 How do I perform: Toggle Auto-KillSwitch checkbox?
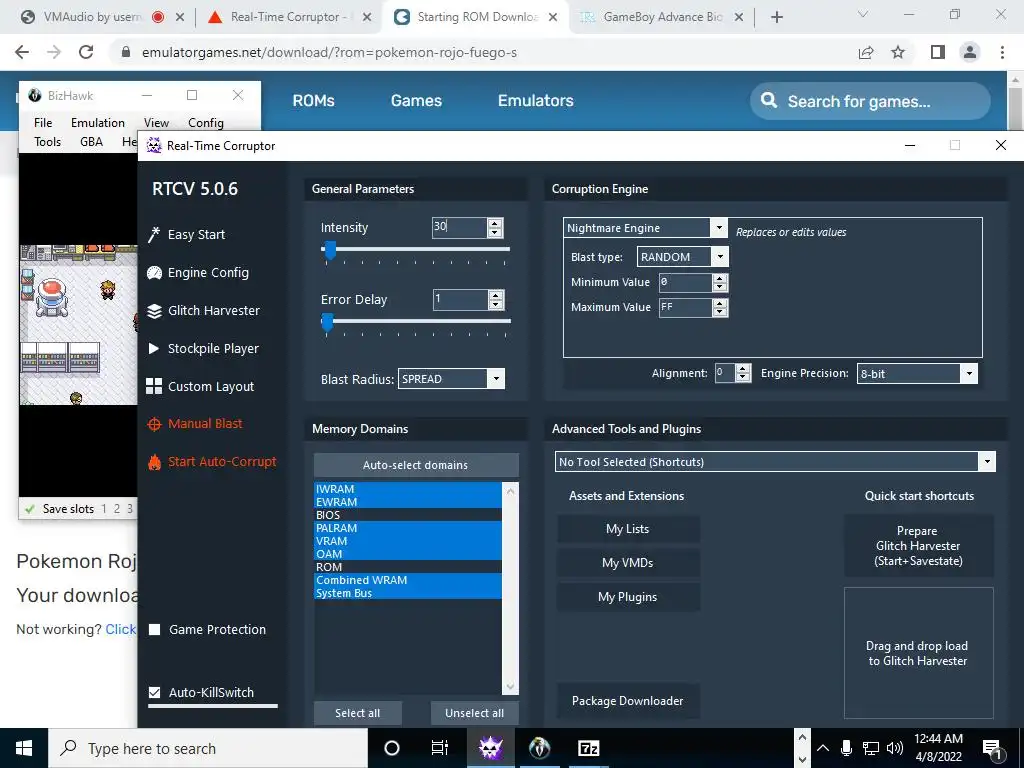point(155,692)
